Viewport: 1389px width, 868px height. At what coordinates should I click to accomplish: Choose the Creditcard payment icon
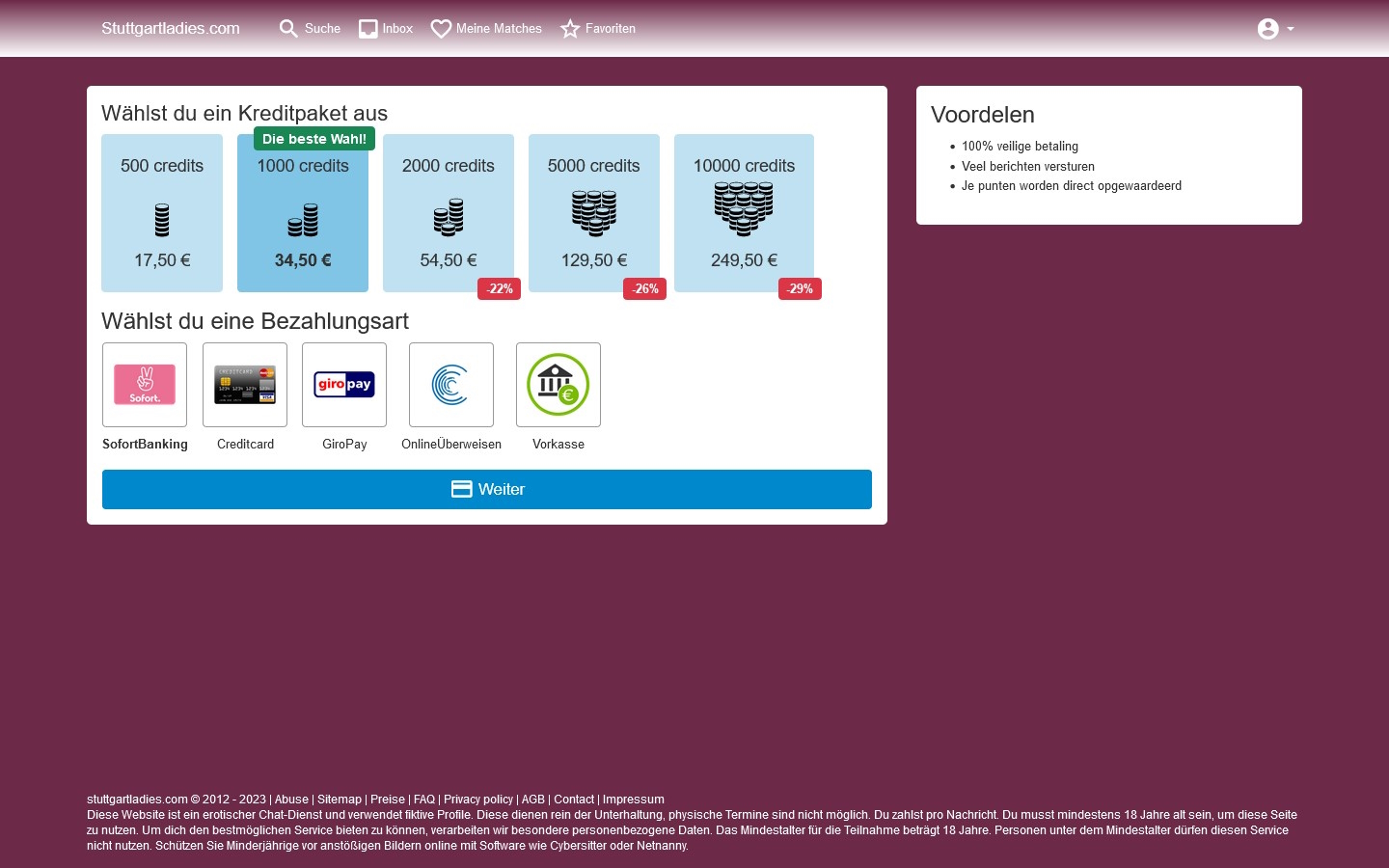pos(245,385)
